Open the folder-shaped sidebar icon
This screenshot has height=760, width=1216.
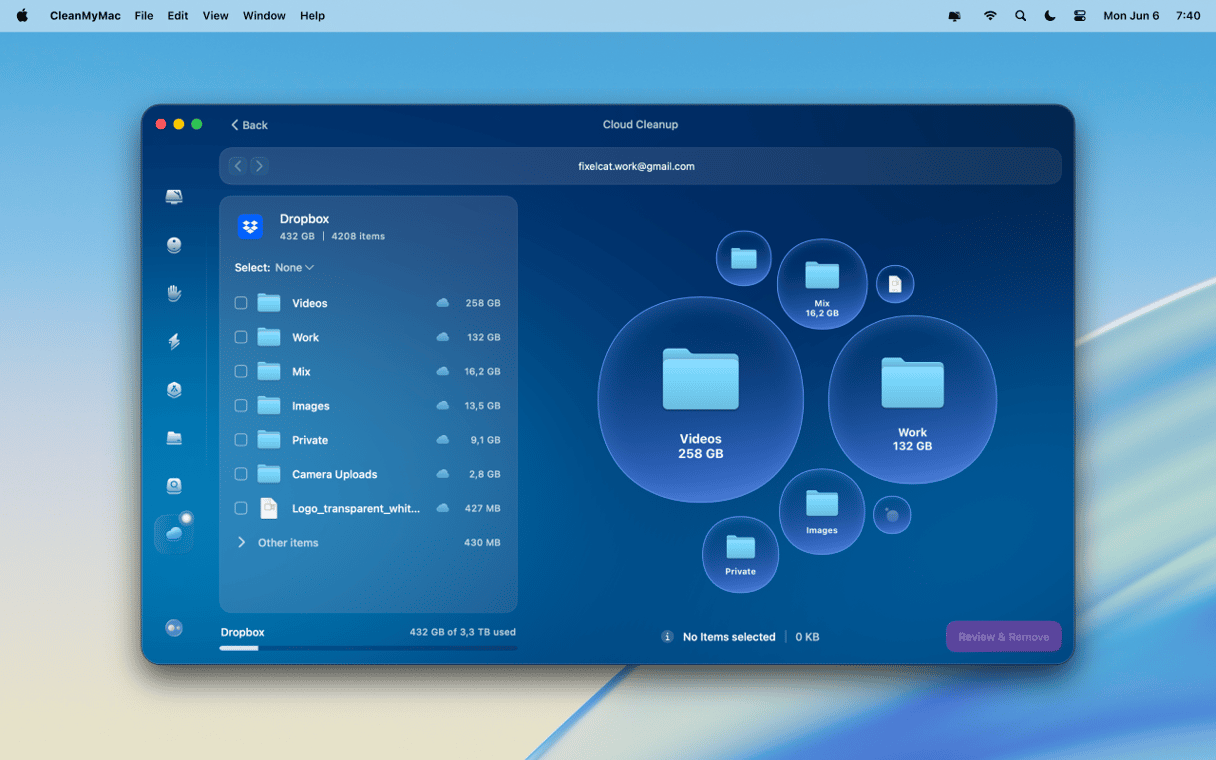click(x=174, y=438)
